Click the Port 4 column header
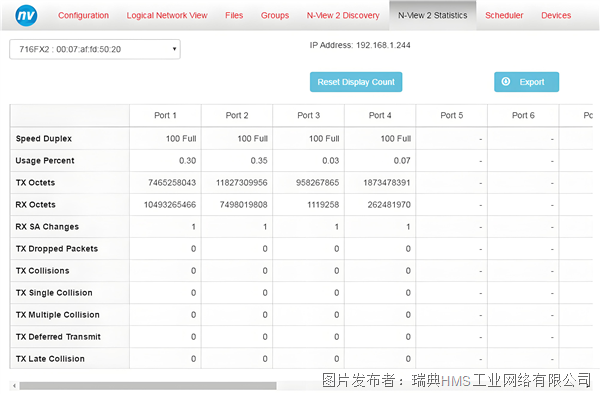Screen dimensions: 600x394 tap(380, 116)
